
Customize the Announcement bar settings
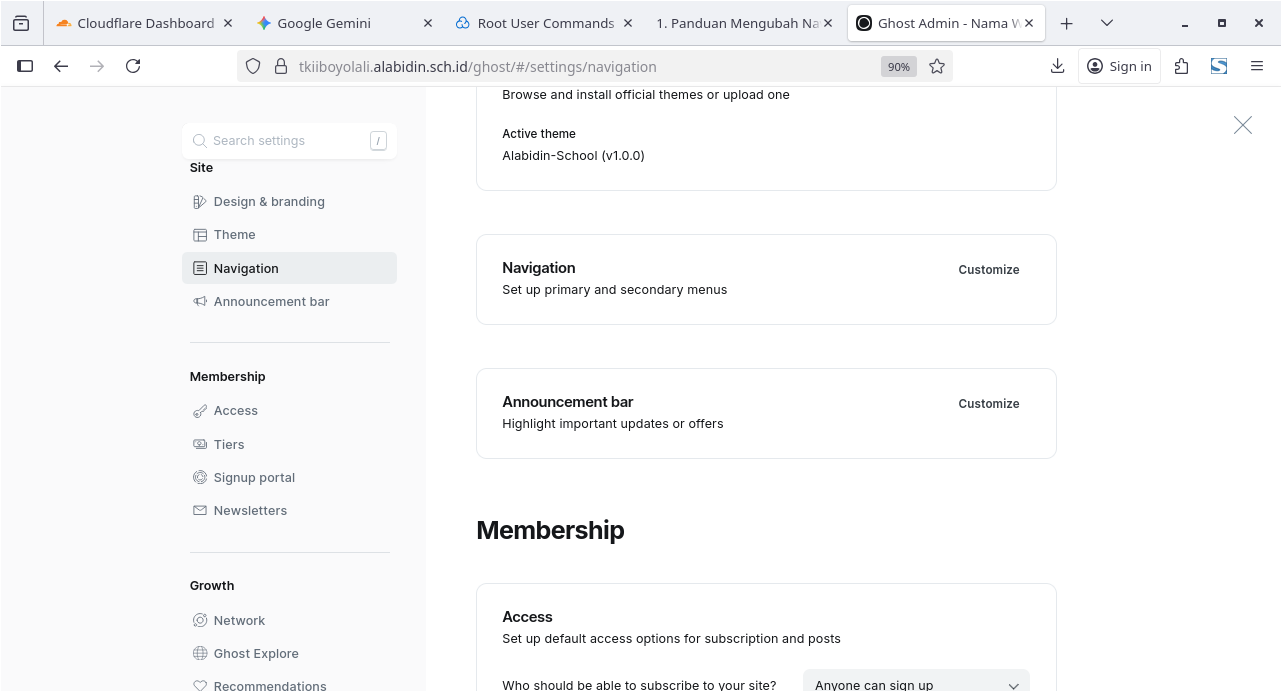(988, 404)
